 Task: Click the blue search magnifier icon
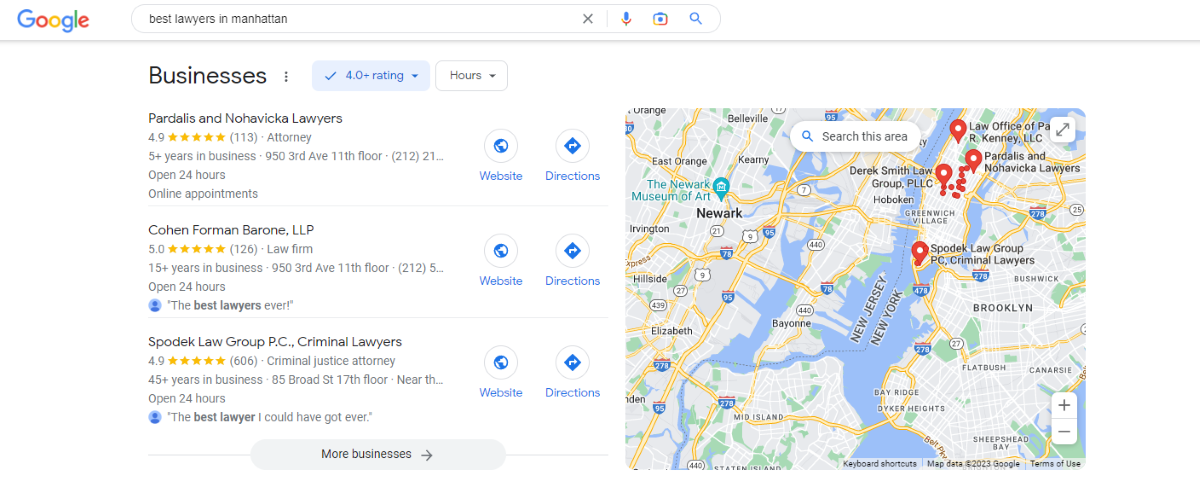(696, 19)
